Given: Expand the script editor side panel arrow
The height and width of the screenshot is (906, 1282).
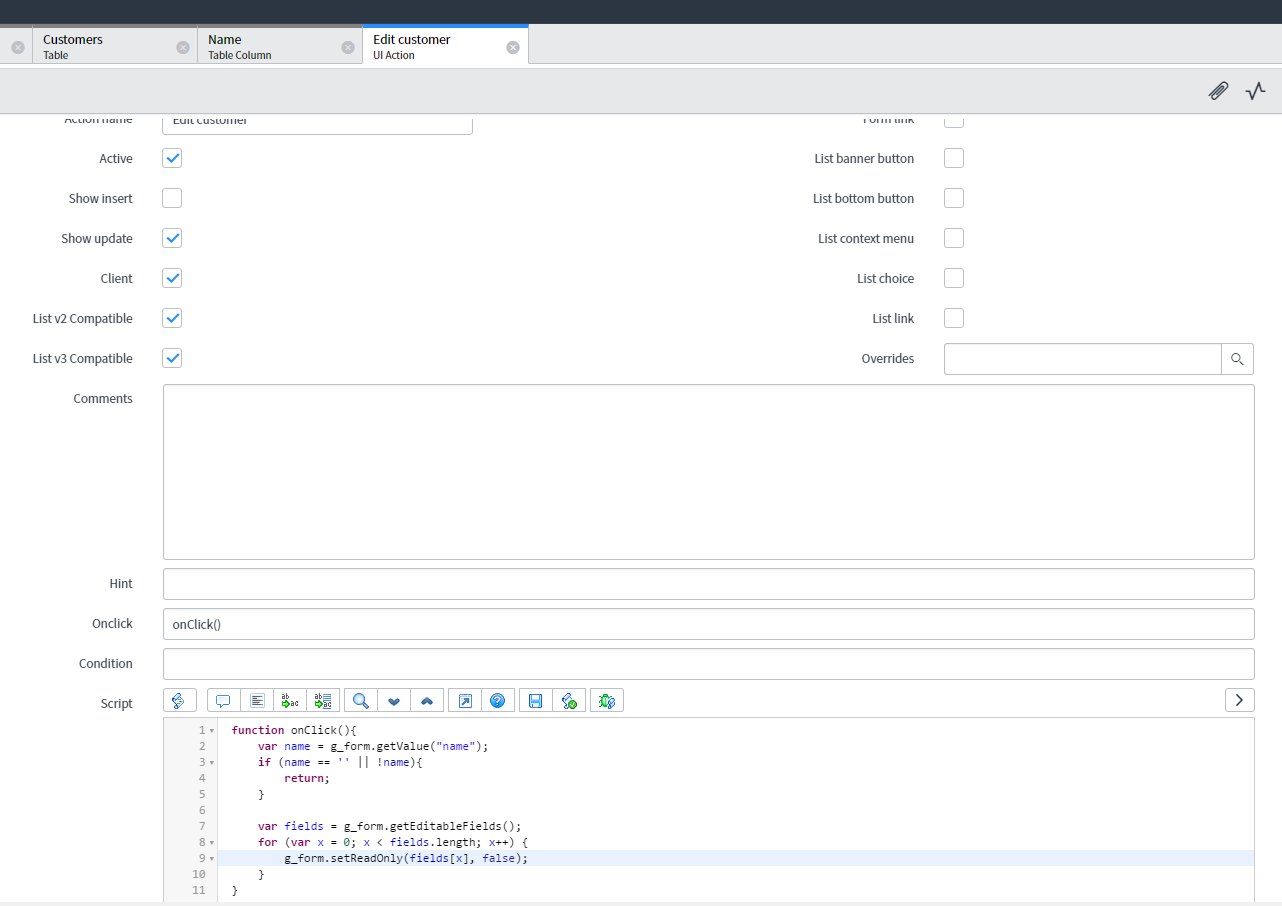Looking at the screenshot, I should [x=1239, y=700].
